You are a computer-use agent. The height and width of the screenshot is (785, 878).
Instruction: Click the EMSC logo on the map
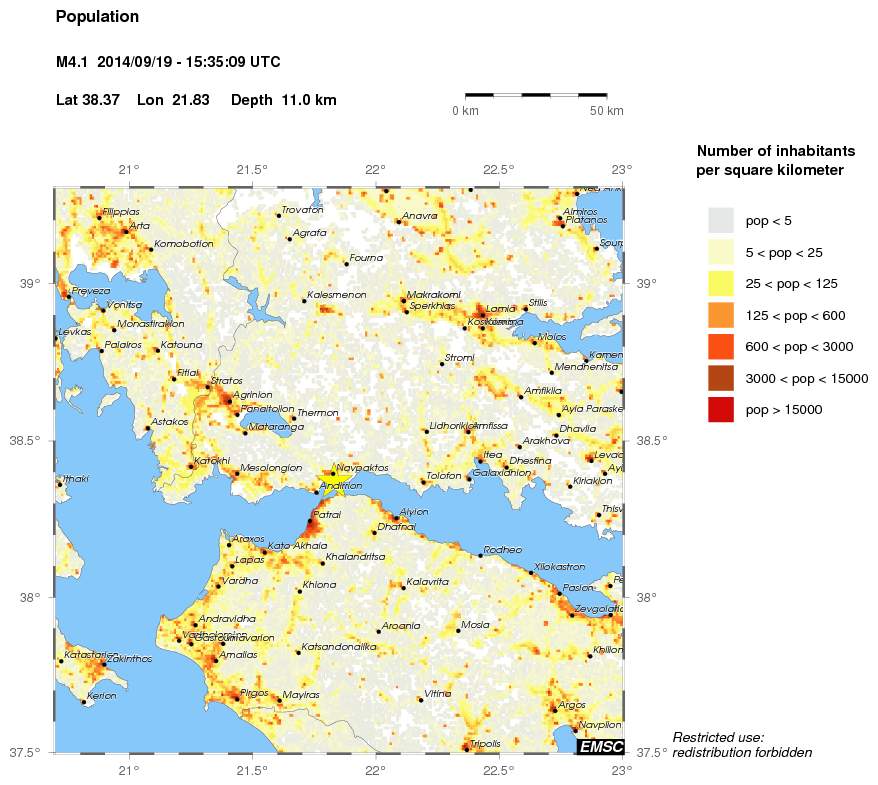(601, 746)
